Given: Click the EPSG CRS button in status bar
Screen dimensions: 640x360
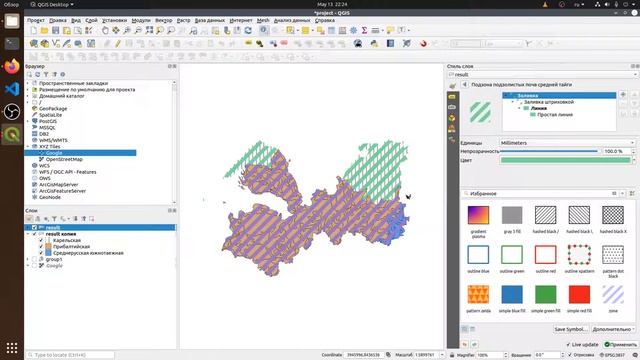Looking at the screenshot, I should pos(612,355).
